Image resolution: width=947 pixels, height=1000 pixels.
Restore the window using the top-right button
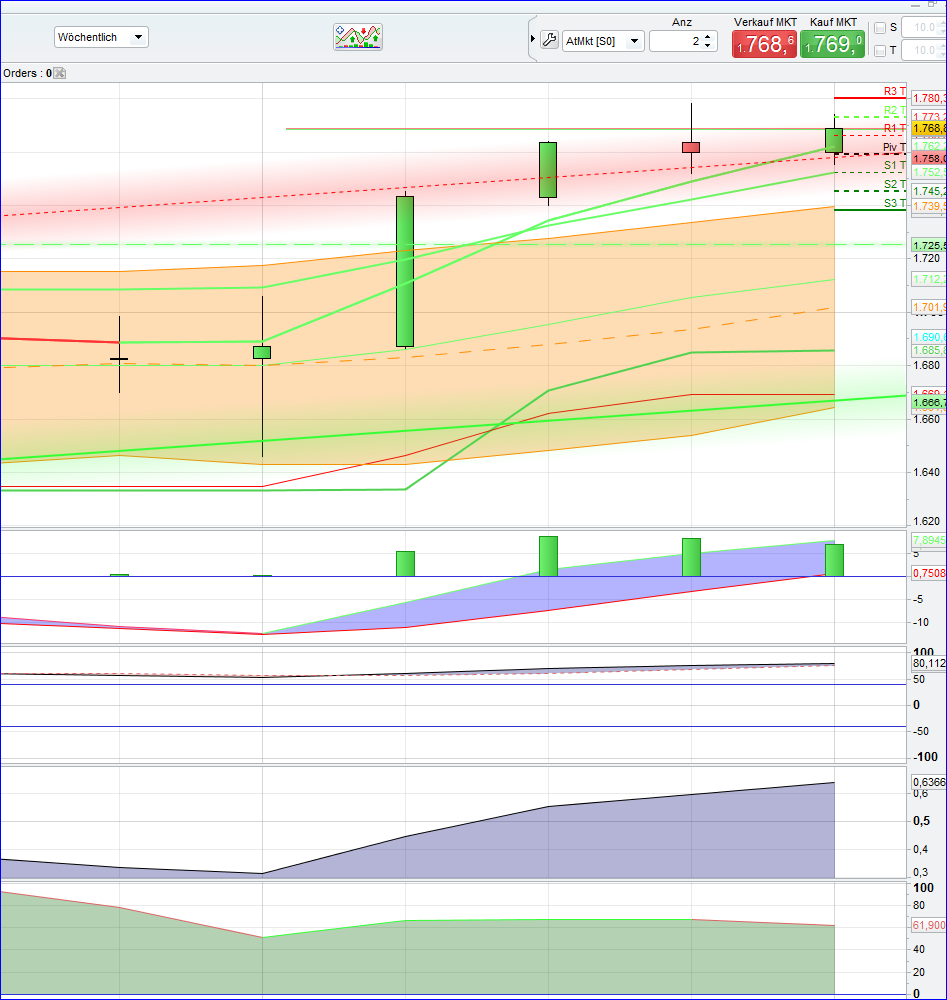pyautogui.click(x=932, y=4)
